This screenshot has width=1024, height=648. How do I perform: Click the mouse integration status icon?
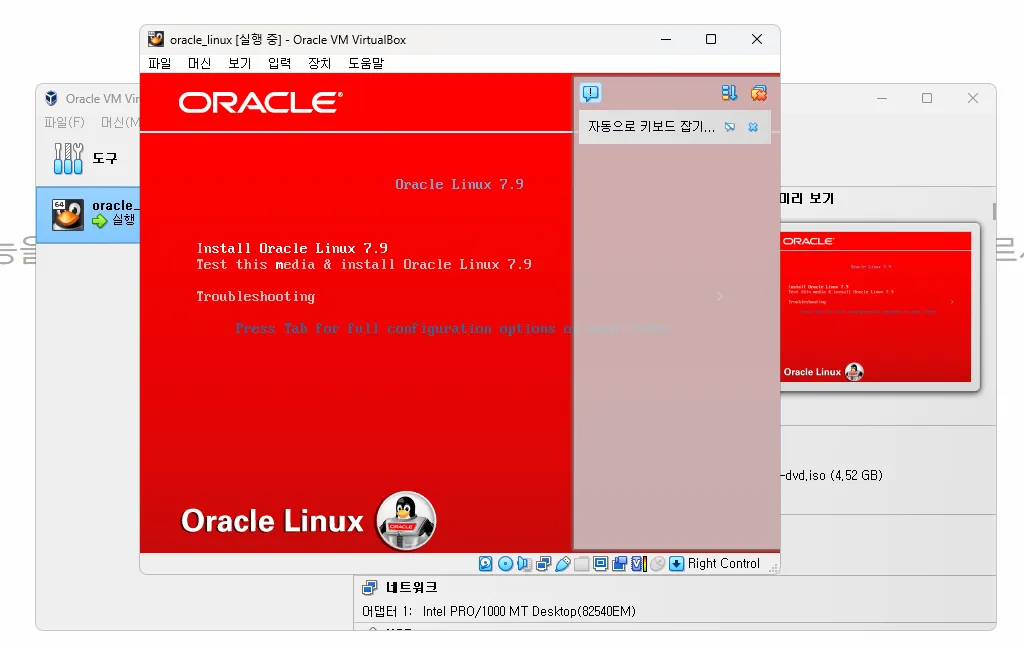658,564
